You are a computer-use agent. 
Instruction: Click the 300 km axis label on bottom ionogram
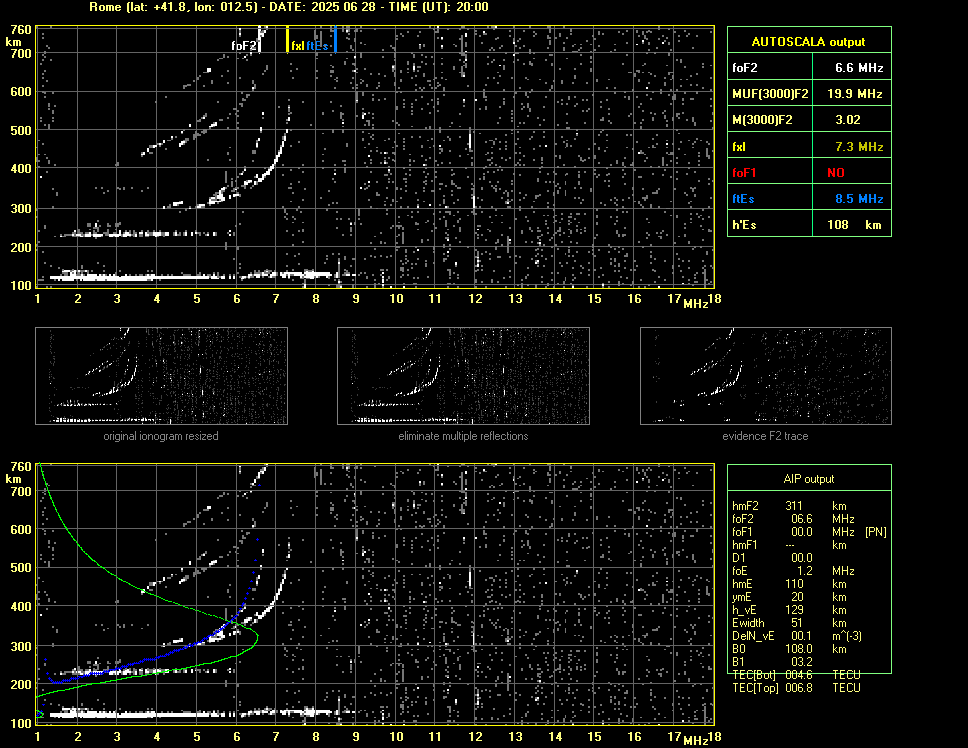[21, 646]
